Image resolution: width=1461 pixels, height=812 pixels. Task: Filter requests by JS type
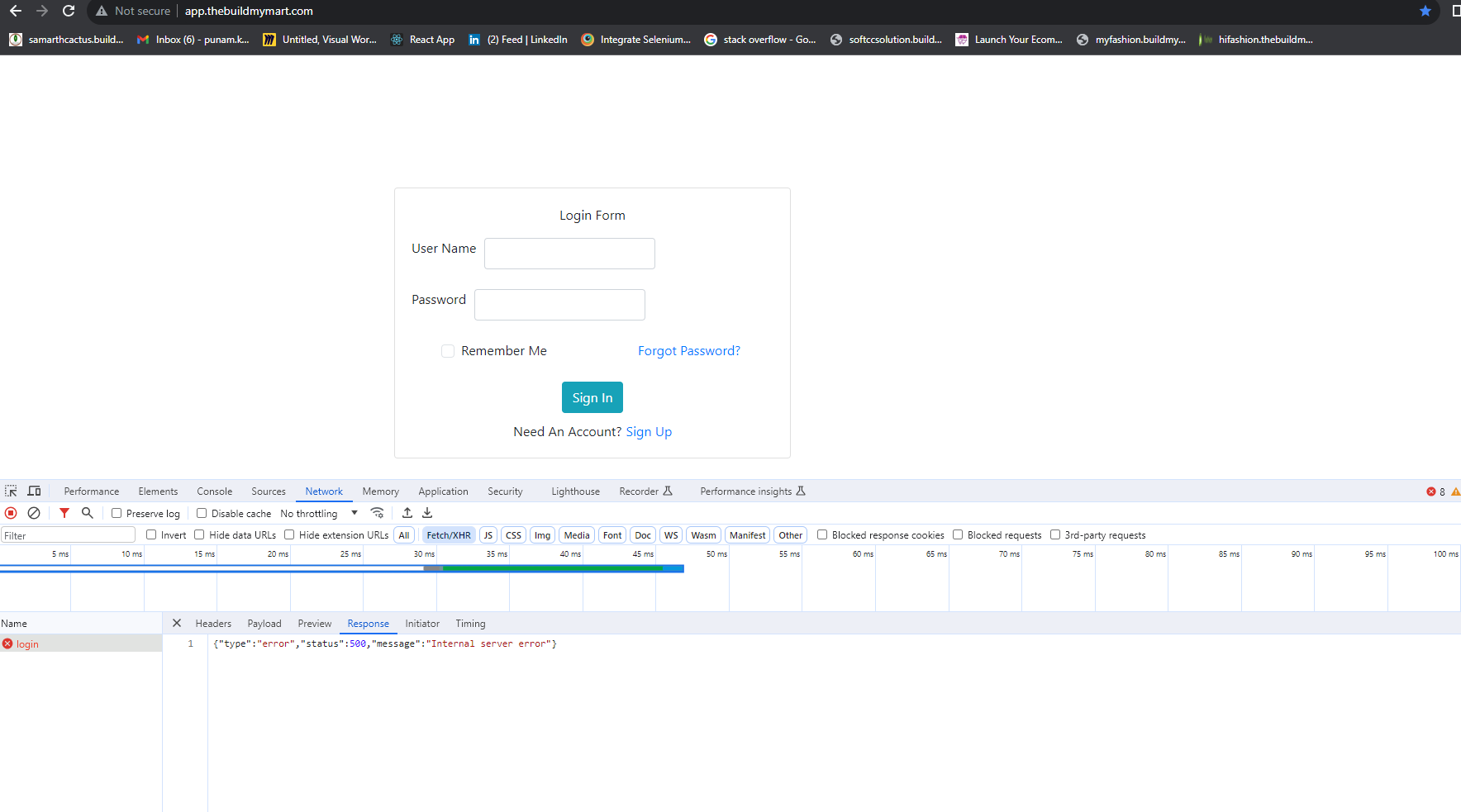click(x=488, y=535)
